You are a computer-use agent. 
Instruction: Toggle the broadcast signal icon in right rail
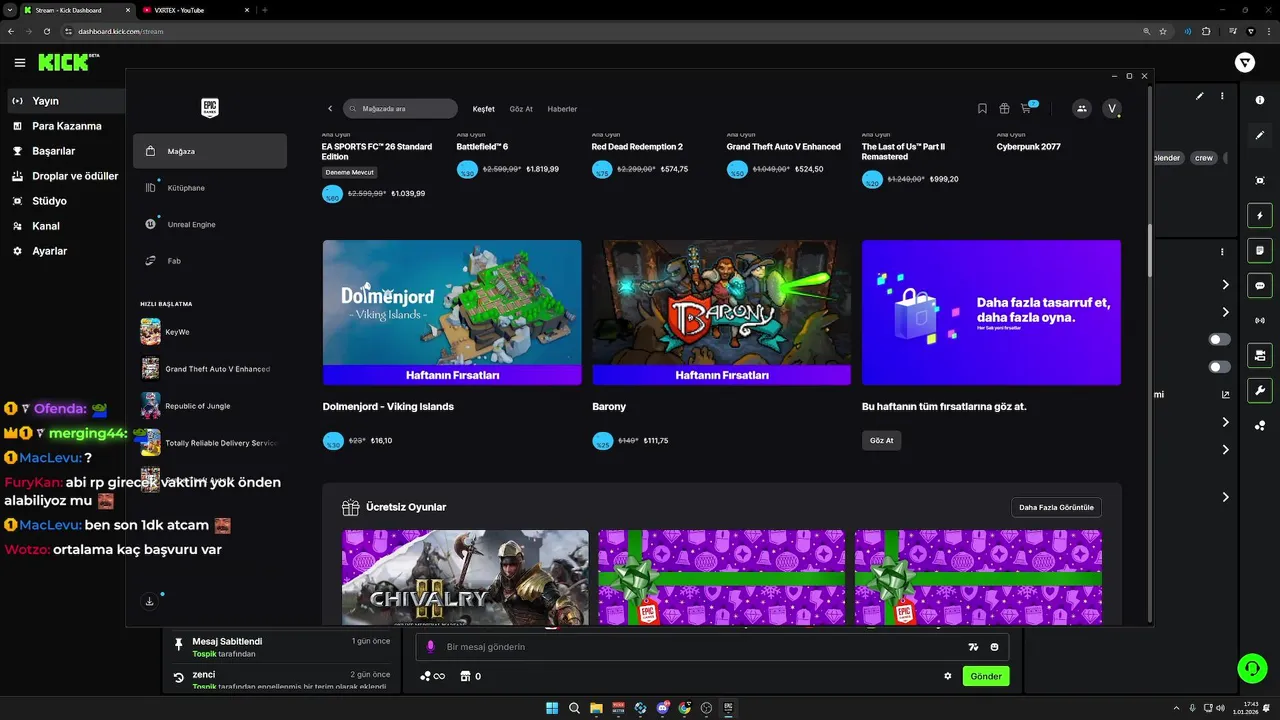1260,320
